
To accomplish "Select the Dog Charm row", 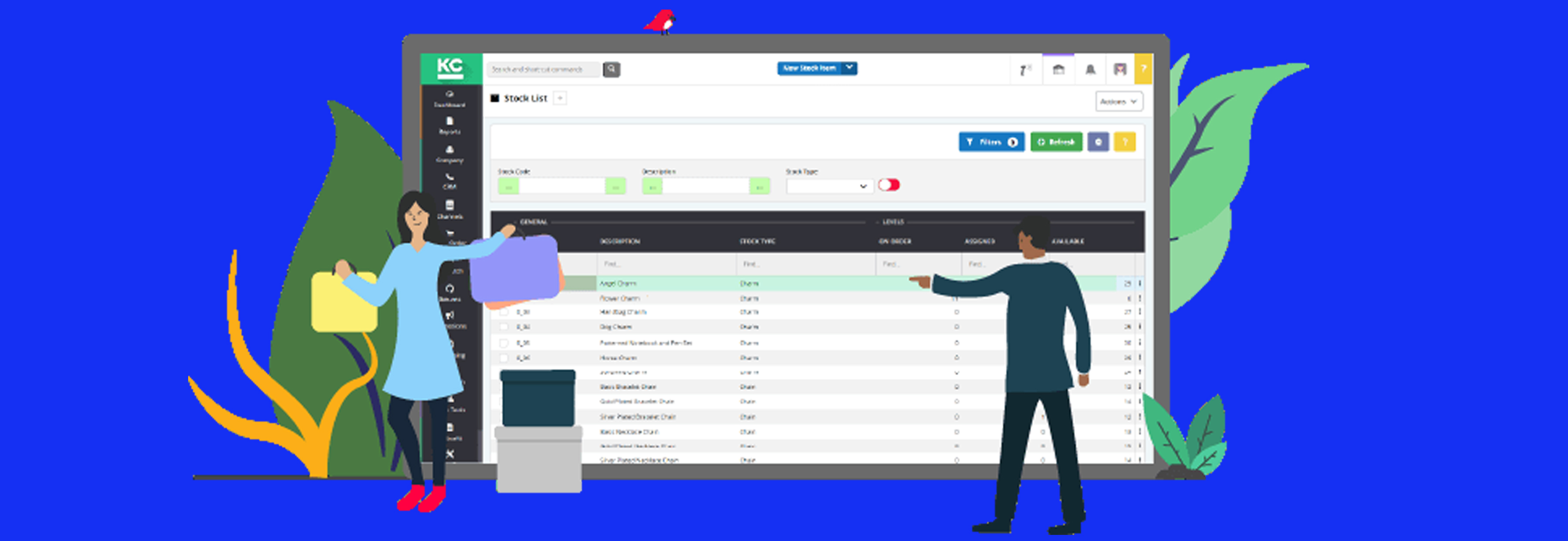I will 817,327.
